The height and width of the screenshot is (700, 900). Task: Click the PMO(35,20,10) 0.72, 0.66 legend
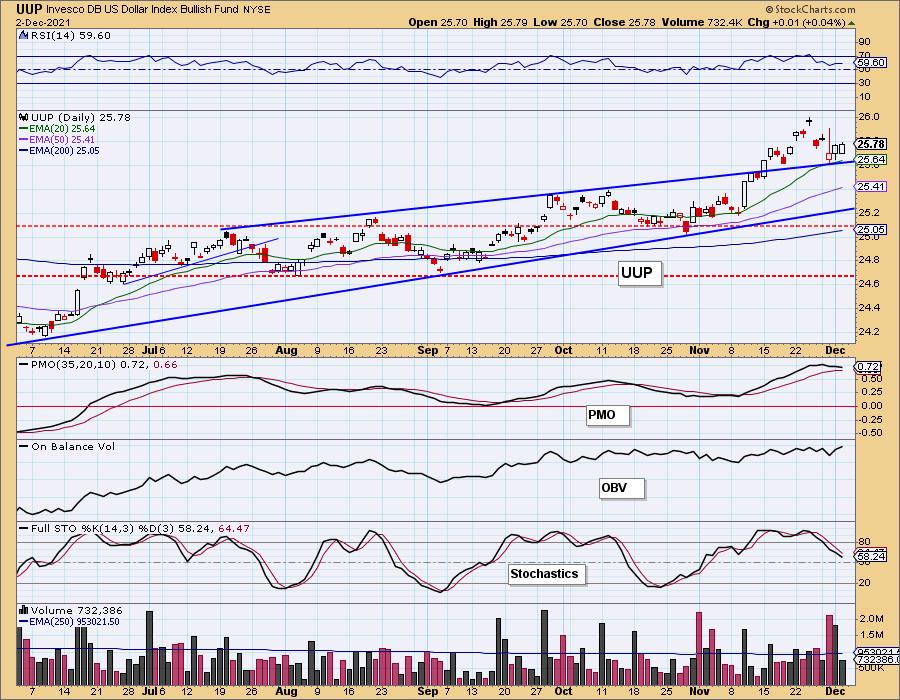point(104,364)
